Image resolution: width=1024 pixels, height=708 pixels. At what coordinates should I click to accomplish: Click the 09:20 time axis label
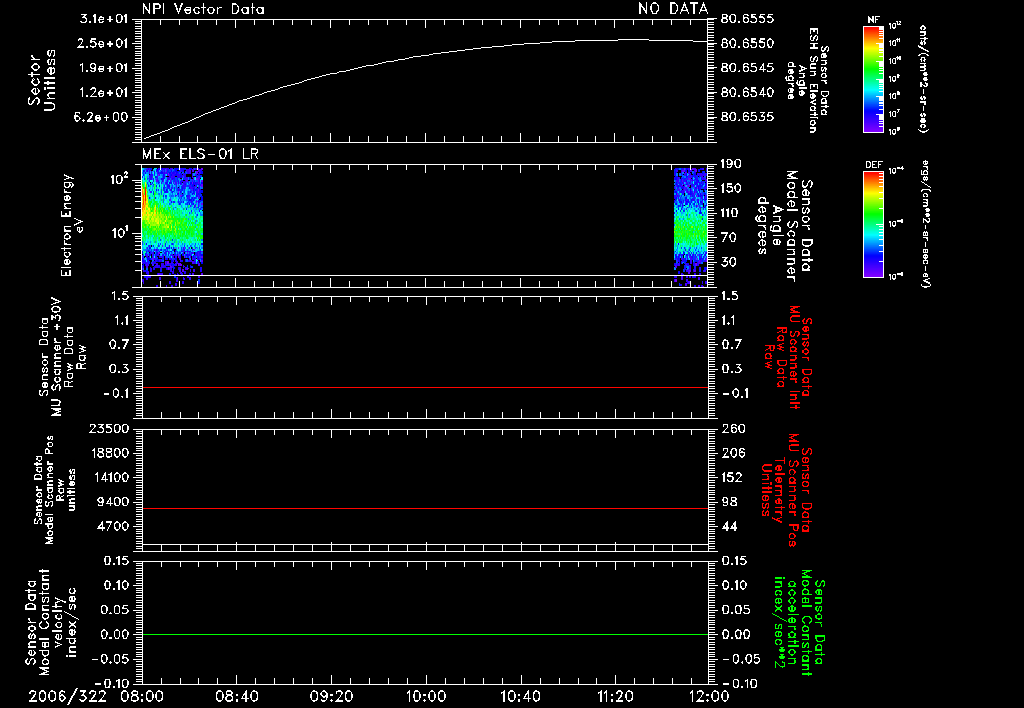coord(332,696)
